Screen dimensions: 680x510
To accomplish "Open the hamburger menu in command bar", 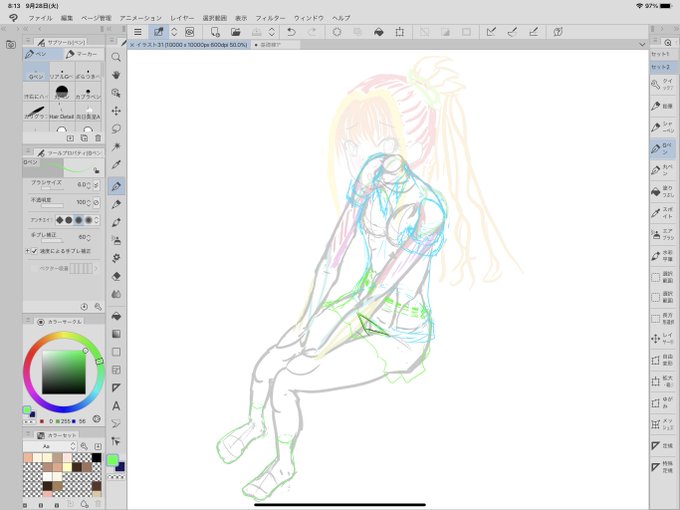I will click(x=137, y=32).
